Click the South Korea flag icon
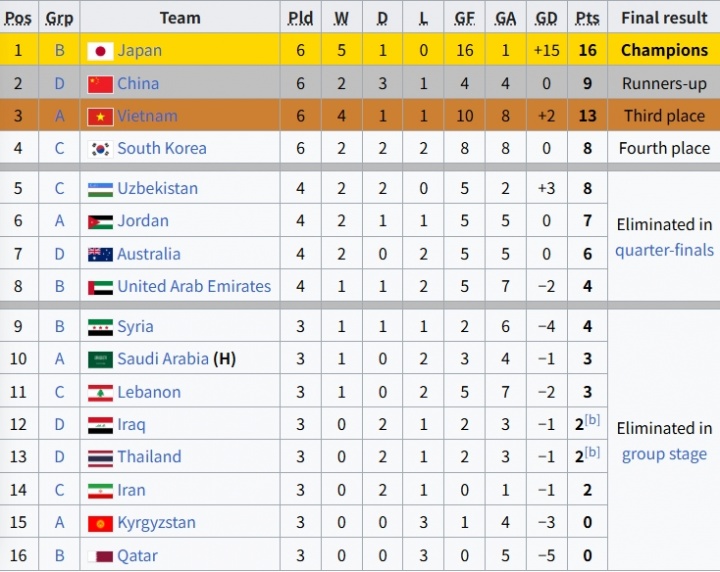The height and width of the screenshot is (572, 720). click(x=100, y=149)
